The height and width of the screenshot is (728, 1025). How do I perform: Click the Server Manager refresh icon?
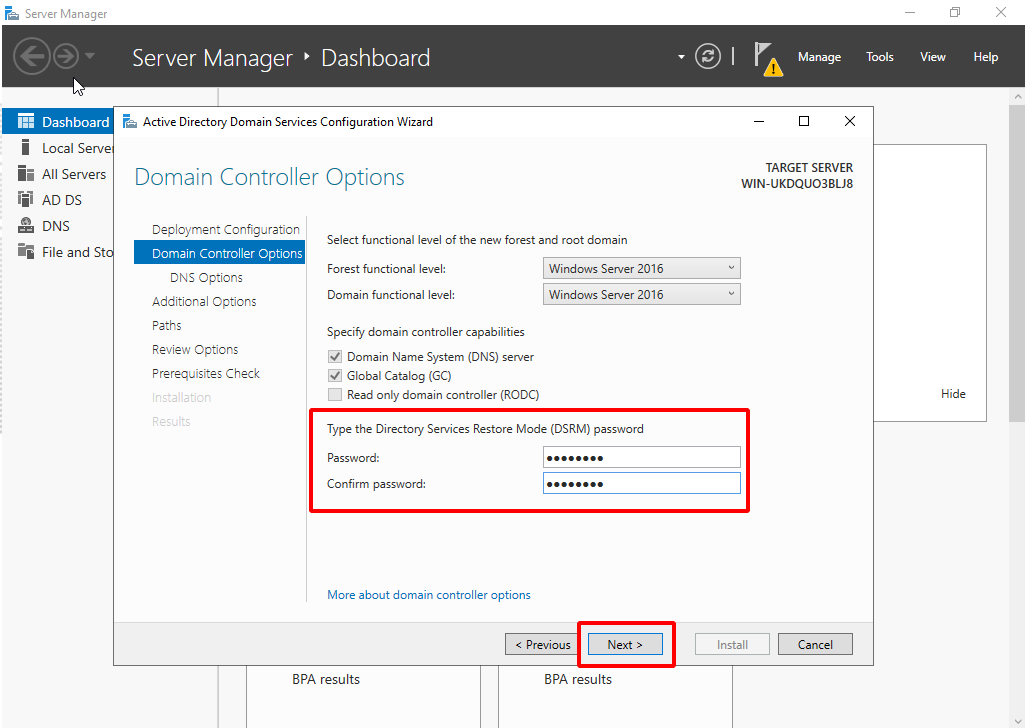point(708,57)
